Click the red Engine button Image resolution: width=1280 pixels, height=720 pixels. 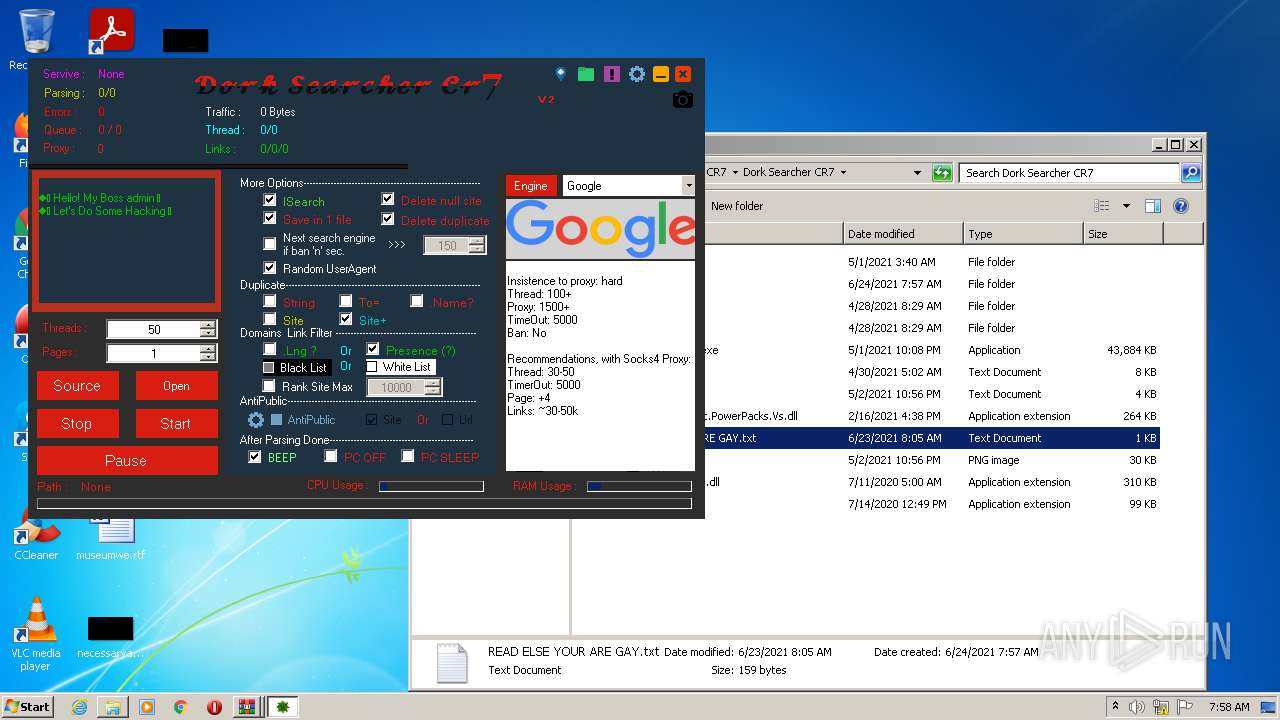click(x=531, y=186)
